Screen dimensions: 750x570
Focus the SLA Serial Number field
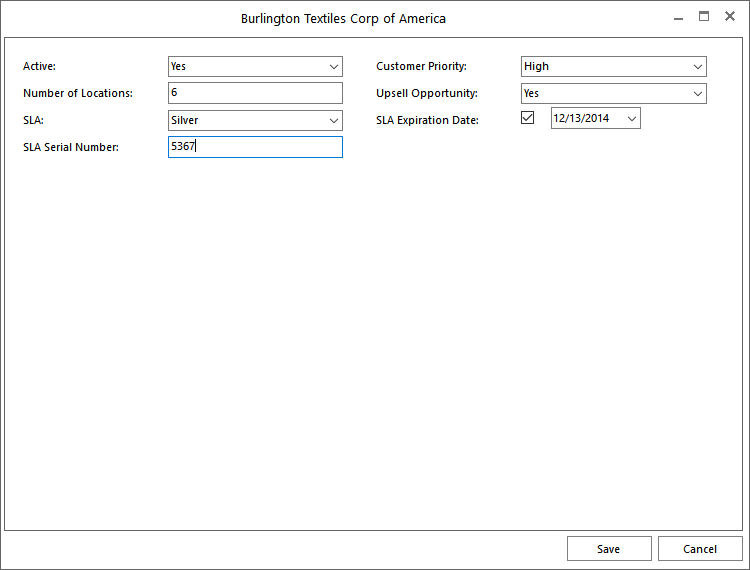255,147
